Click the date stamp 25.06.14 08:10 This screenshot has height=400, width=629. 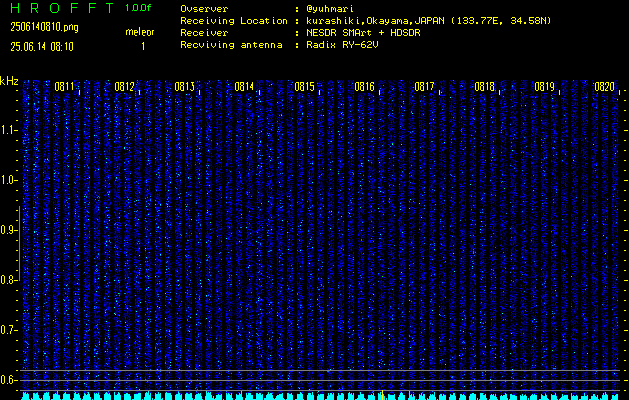(x=42, y=47)
